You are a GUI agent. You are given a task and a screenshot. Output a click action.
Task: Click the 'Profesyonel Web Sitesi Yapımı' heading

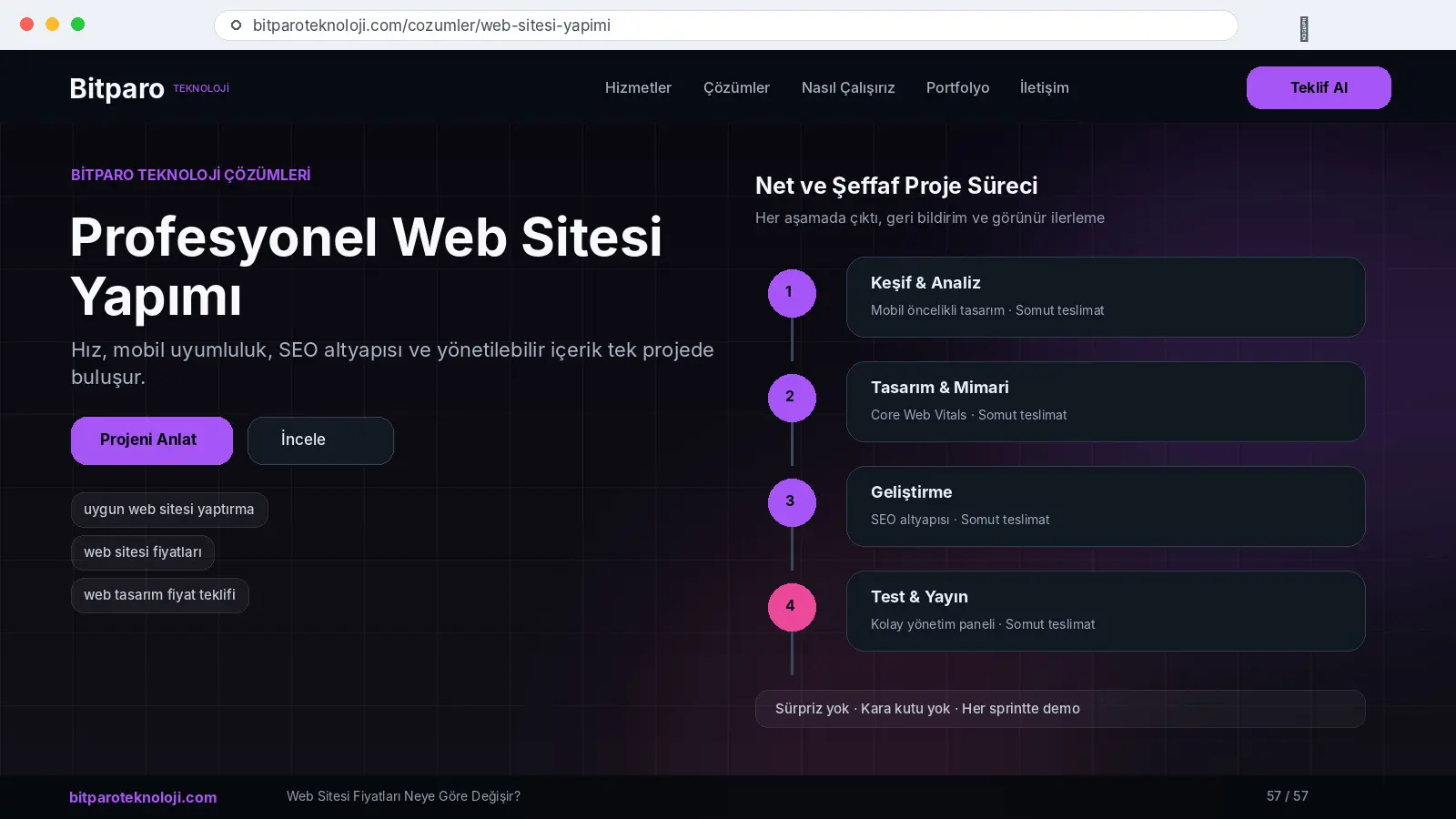pos(366,267)
